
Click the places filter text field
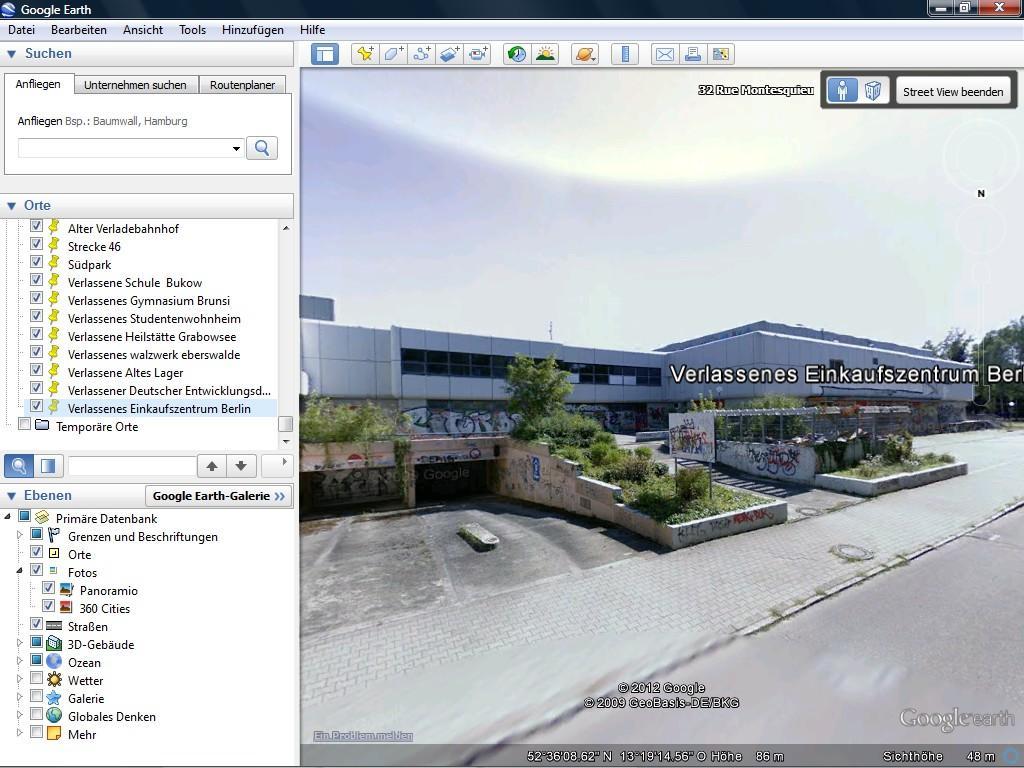point(132,466)
